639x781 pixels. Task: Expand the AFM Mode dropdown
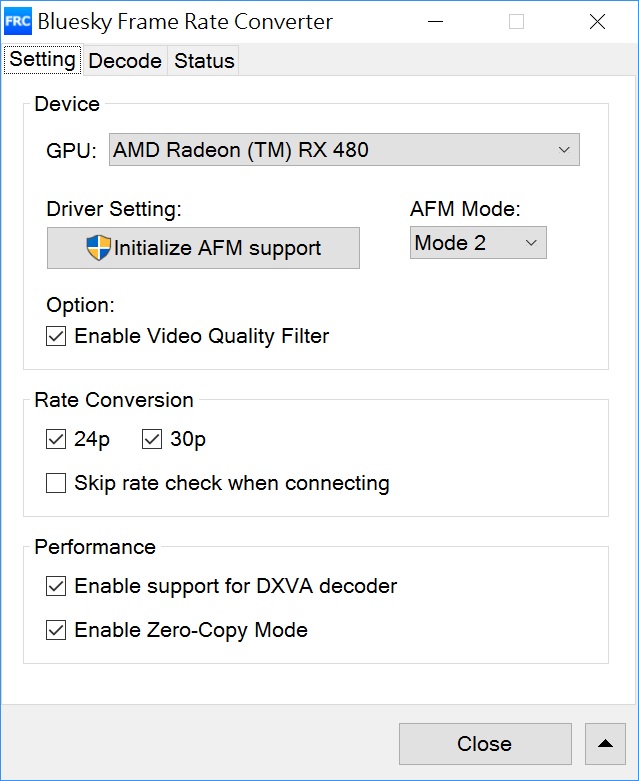(478, 243)
